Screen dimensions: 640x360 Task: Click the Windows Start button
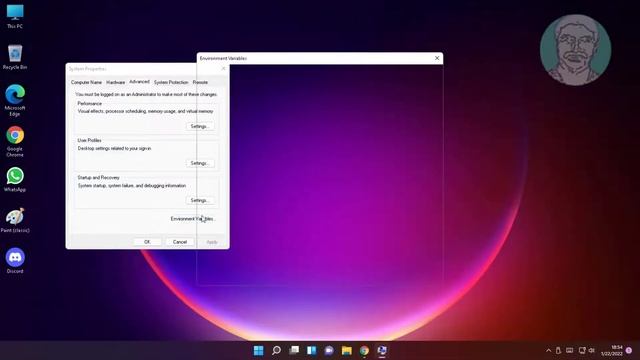click(x=258, y=351)
